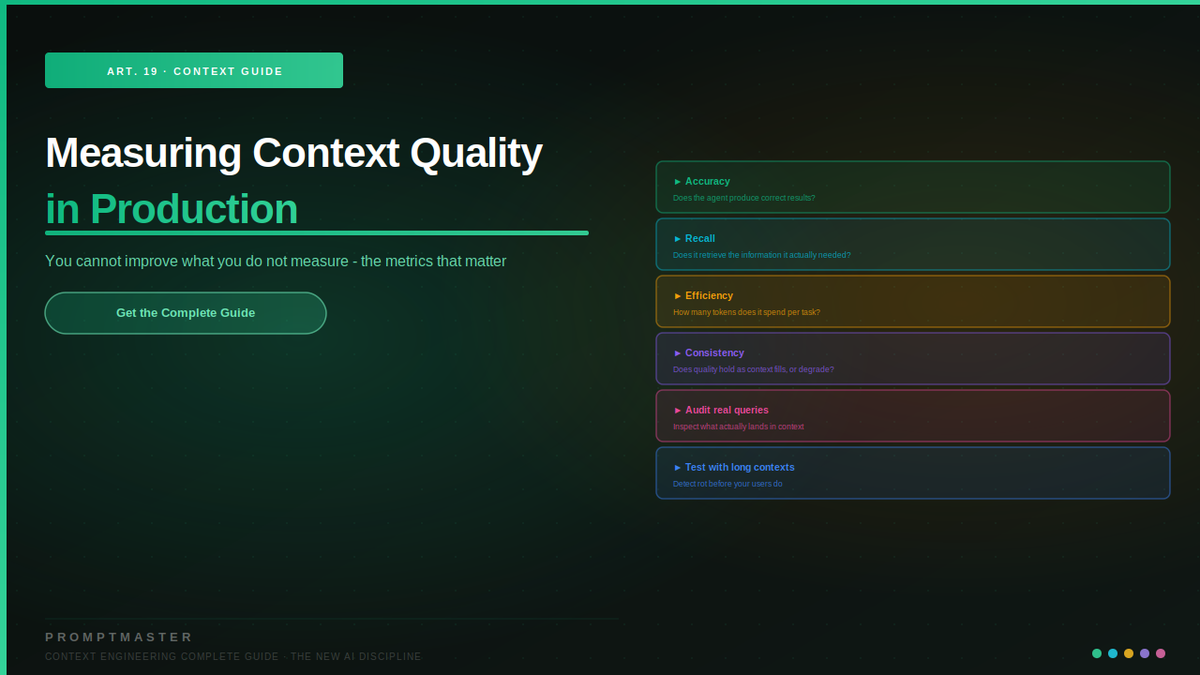1200x675 pixels.
Task: Click the Measuring Context Quality heading
Action: (294, 153)
